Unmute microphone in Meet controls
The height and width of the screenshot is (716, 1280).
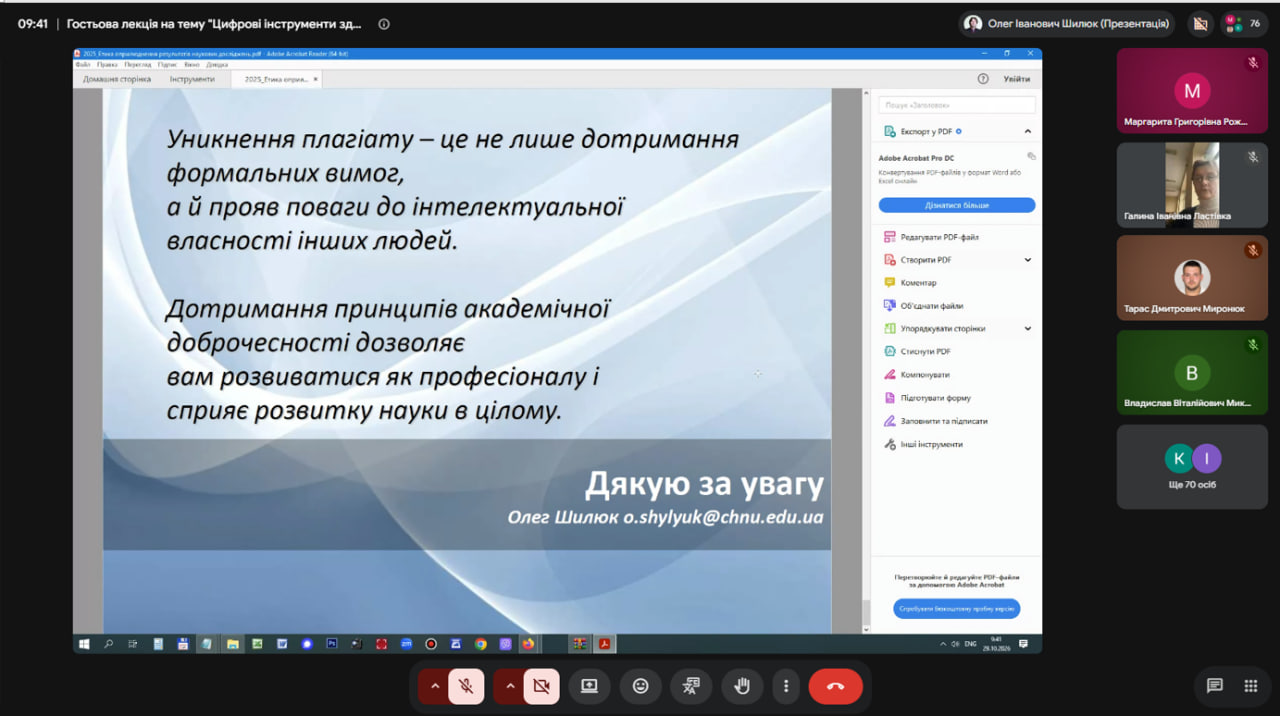coord(466,686)
